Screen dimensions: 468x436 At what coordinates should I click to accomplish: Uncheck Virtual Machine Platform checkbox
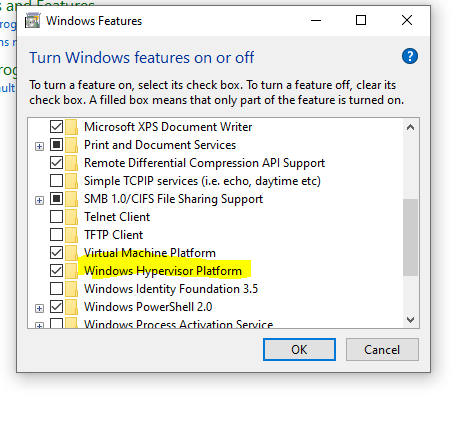pyautogui.click(x=56, y=253)
